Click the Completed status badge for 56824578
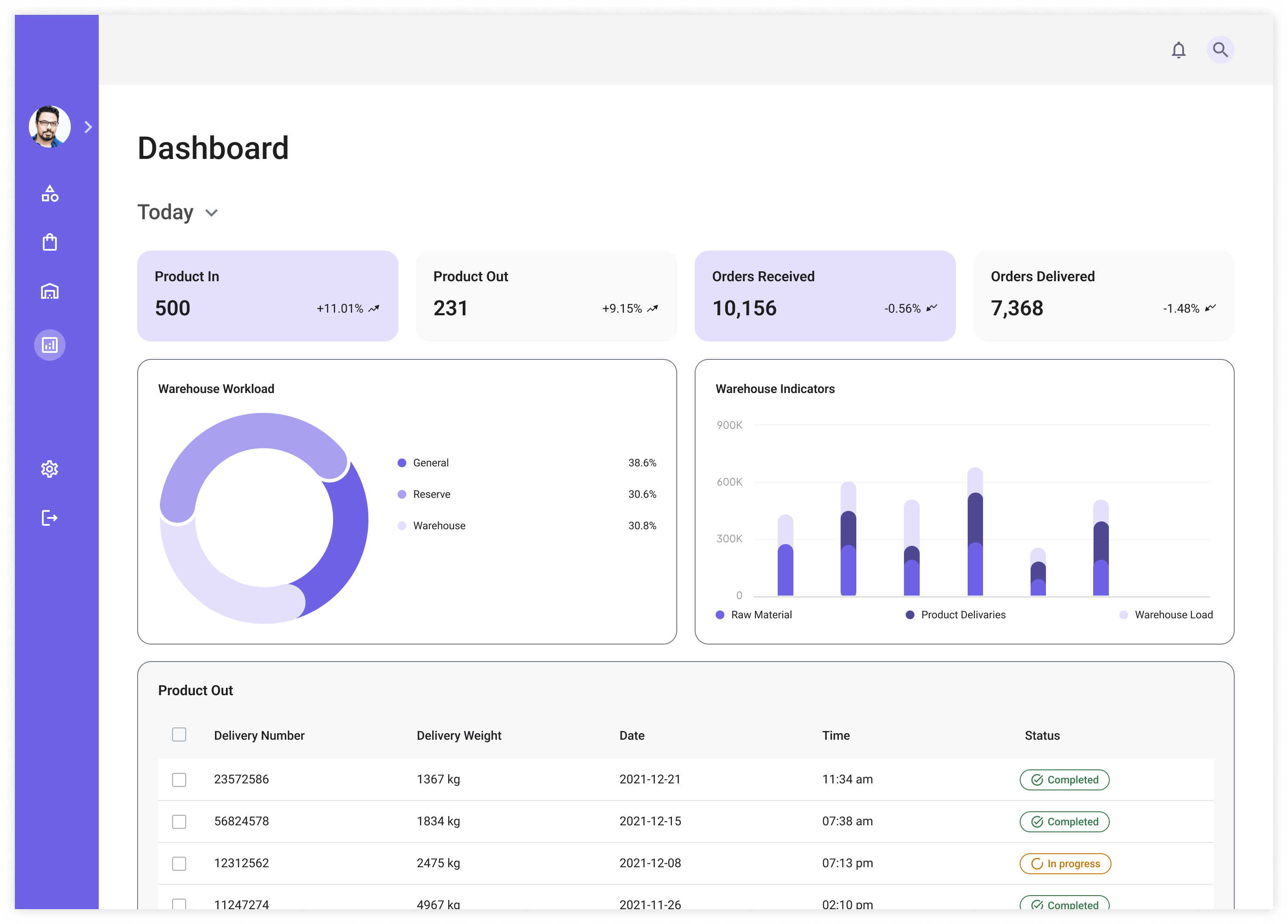 coord(1064,821)
